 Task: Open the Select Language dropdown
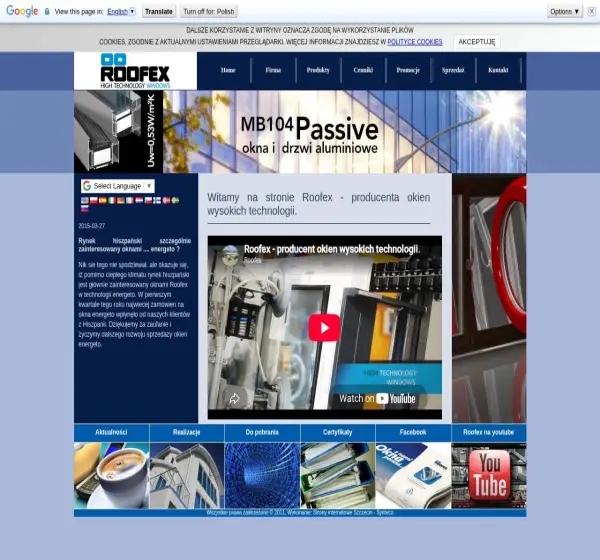[118, 186]
